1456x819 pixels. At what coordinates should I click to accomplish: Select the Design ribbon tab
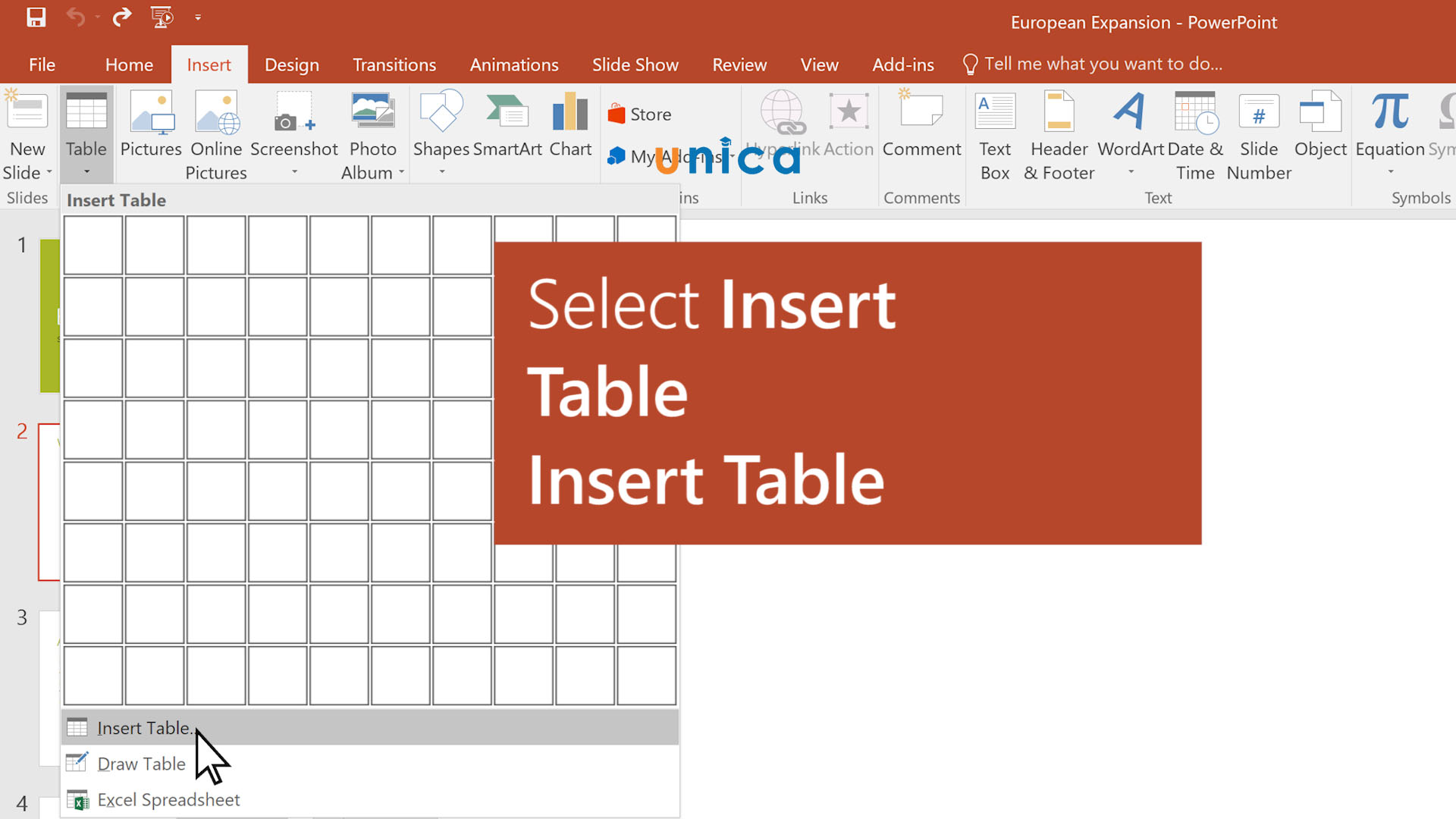click(x=290, y=63)
